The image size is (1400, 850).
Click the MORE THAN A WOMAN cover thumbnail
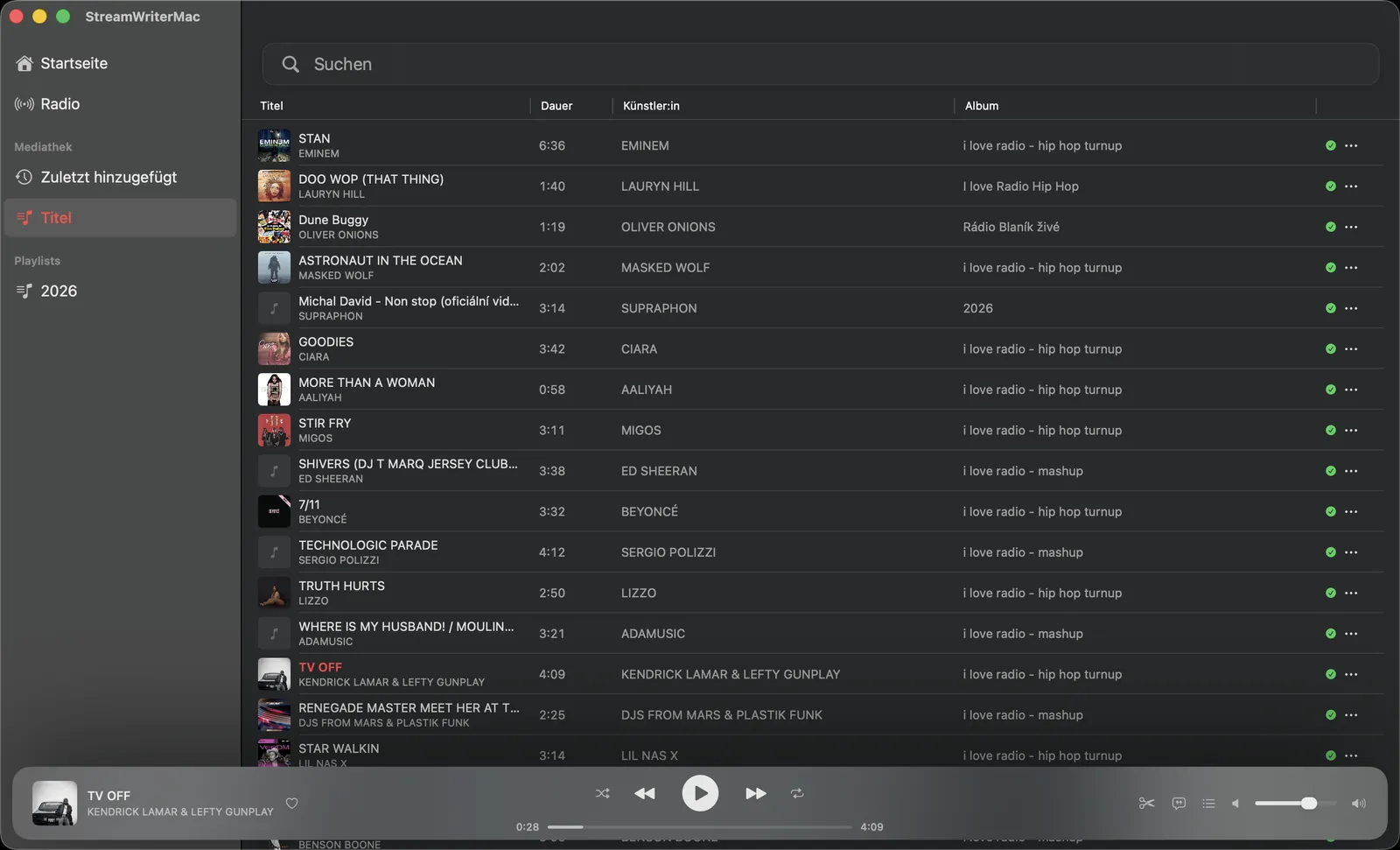[274, 390]
